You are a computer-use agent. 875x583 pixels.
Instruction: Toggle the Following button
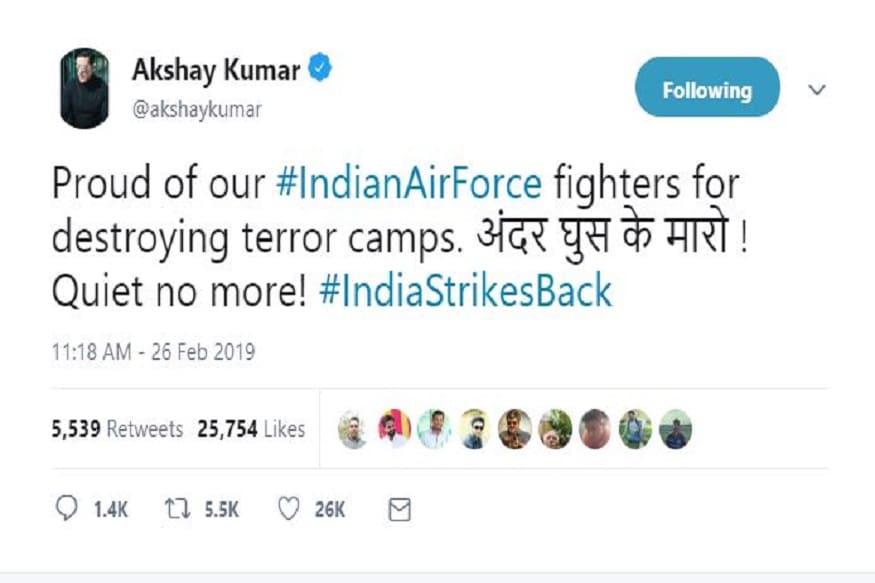707,87
